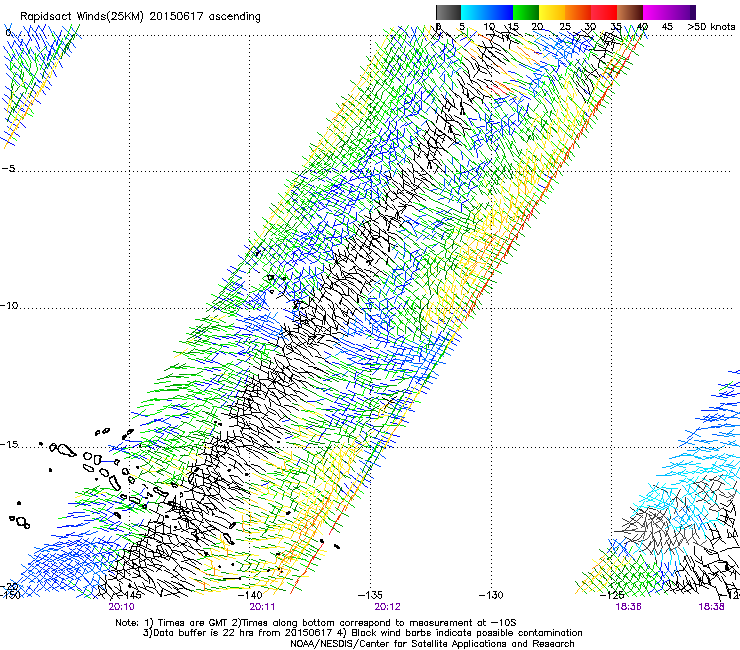Image resolution: width=740 pixels, height=650 pixels.
Task: Click the "-15" latitude axis label
Action: [x=9, y=444]
